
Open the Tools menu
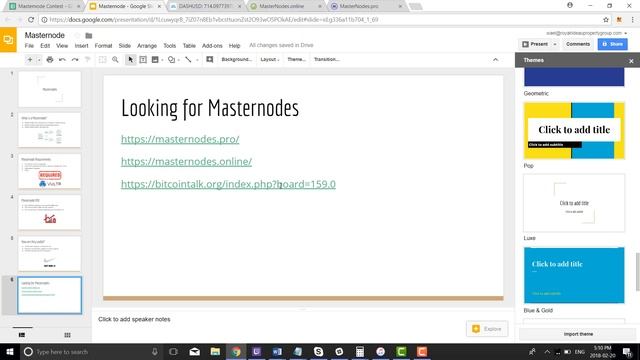pos(169,46)
